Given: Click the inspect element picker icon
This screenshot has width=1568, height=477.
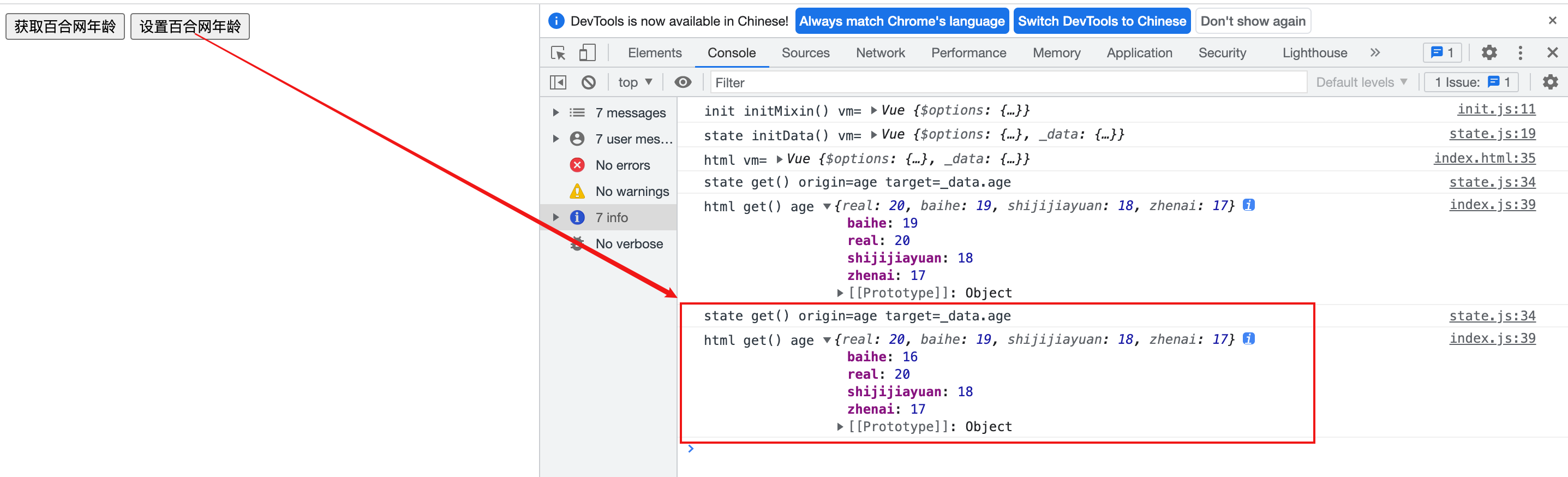Looking at the screenshot, I should [558, 53].
